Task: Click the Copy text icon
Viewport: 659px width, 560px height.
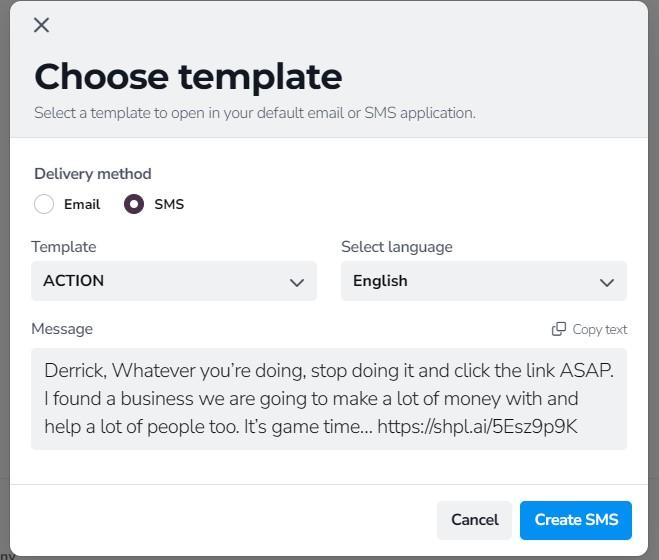Action: point(559,329)
